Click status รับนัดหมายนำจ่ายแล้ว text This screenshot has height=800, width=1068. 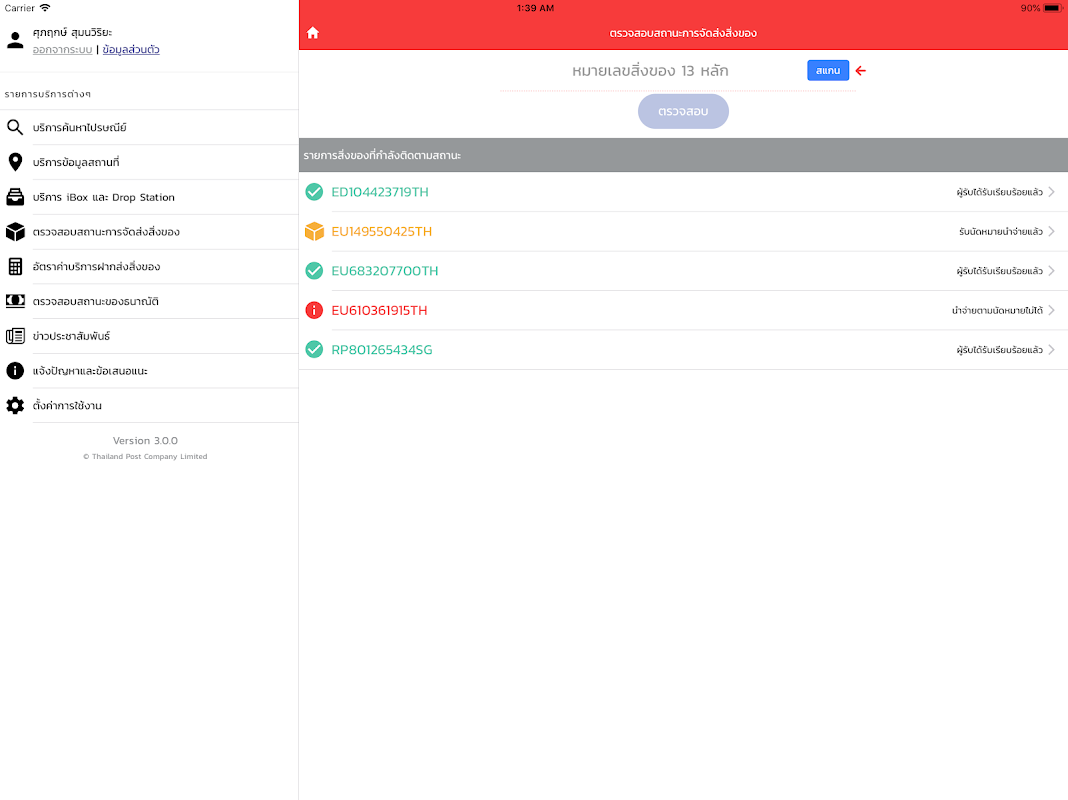(1001, 231)
